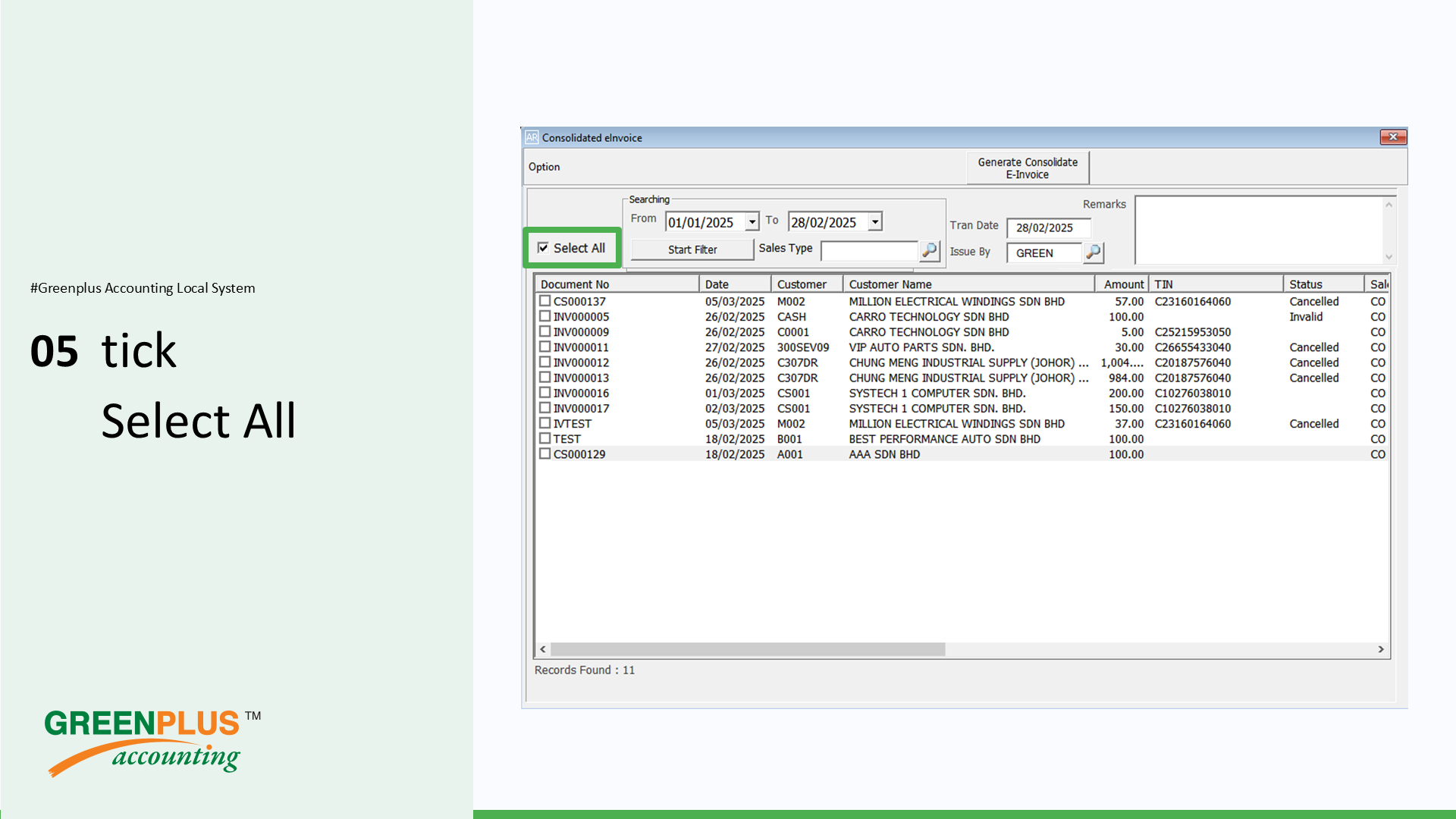Click the Remarks scroll up arrow
This screenshot has height=819, width=1456.
1389,205
